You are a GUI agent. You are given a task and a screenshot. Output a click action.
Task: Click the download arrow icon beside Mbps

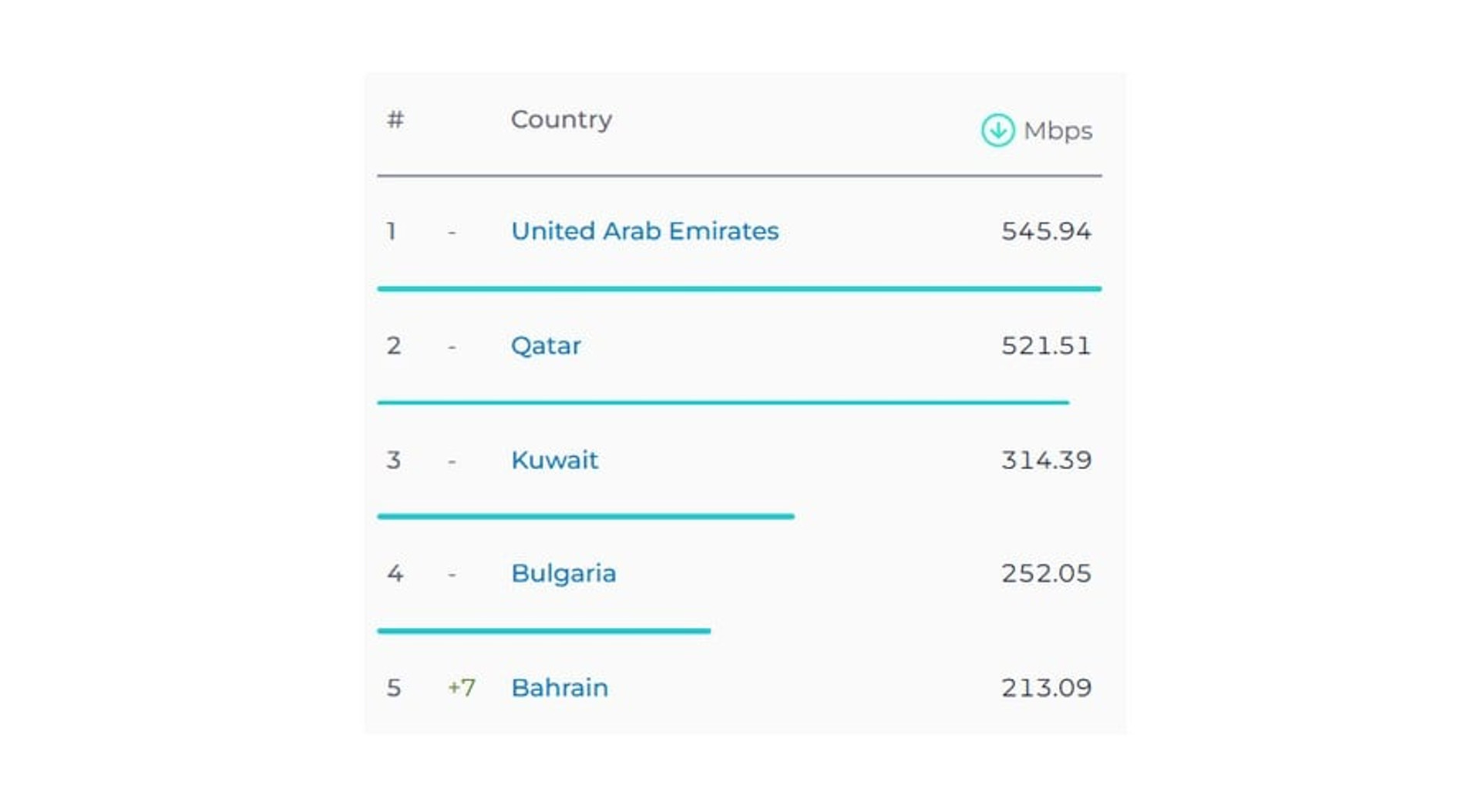pos(997,130)
